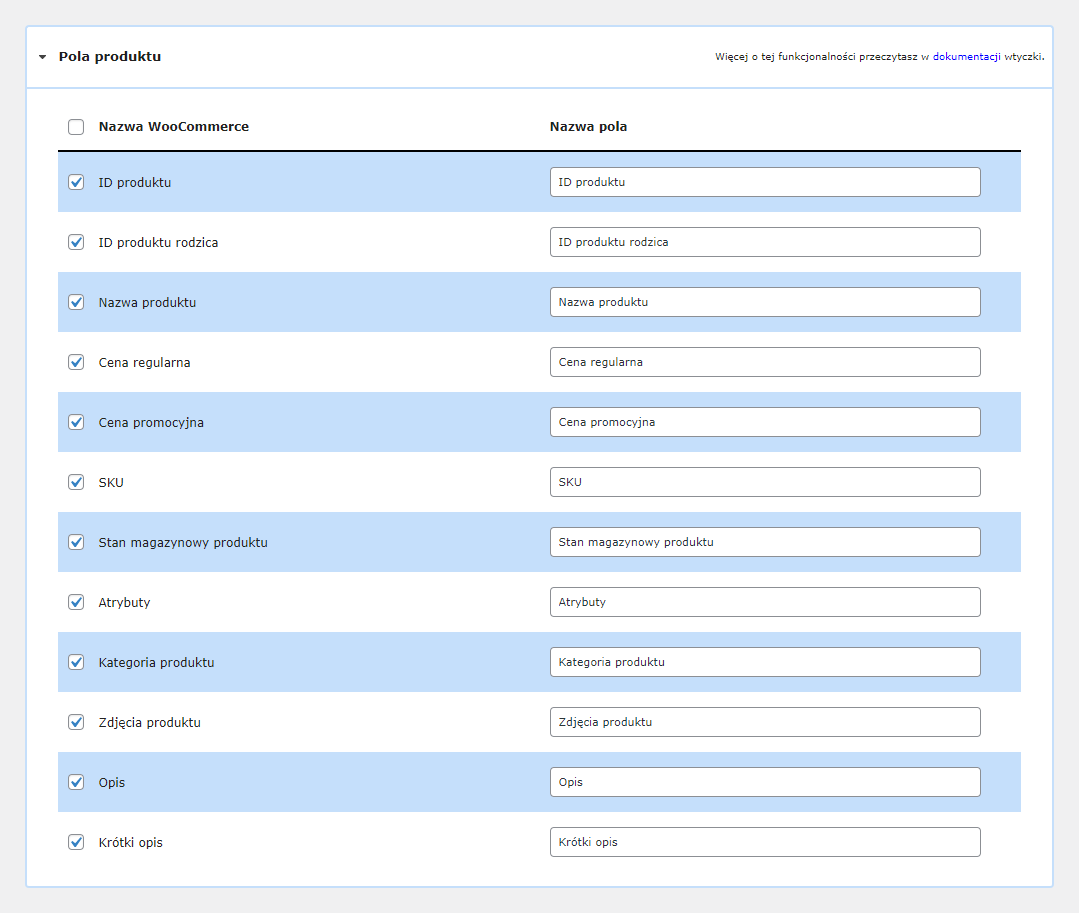Screen dimensions: 1079x913
Task: Collapse the Pola produktu section arrow
Action: point(42,57)
